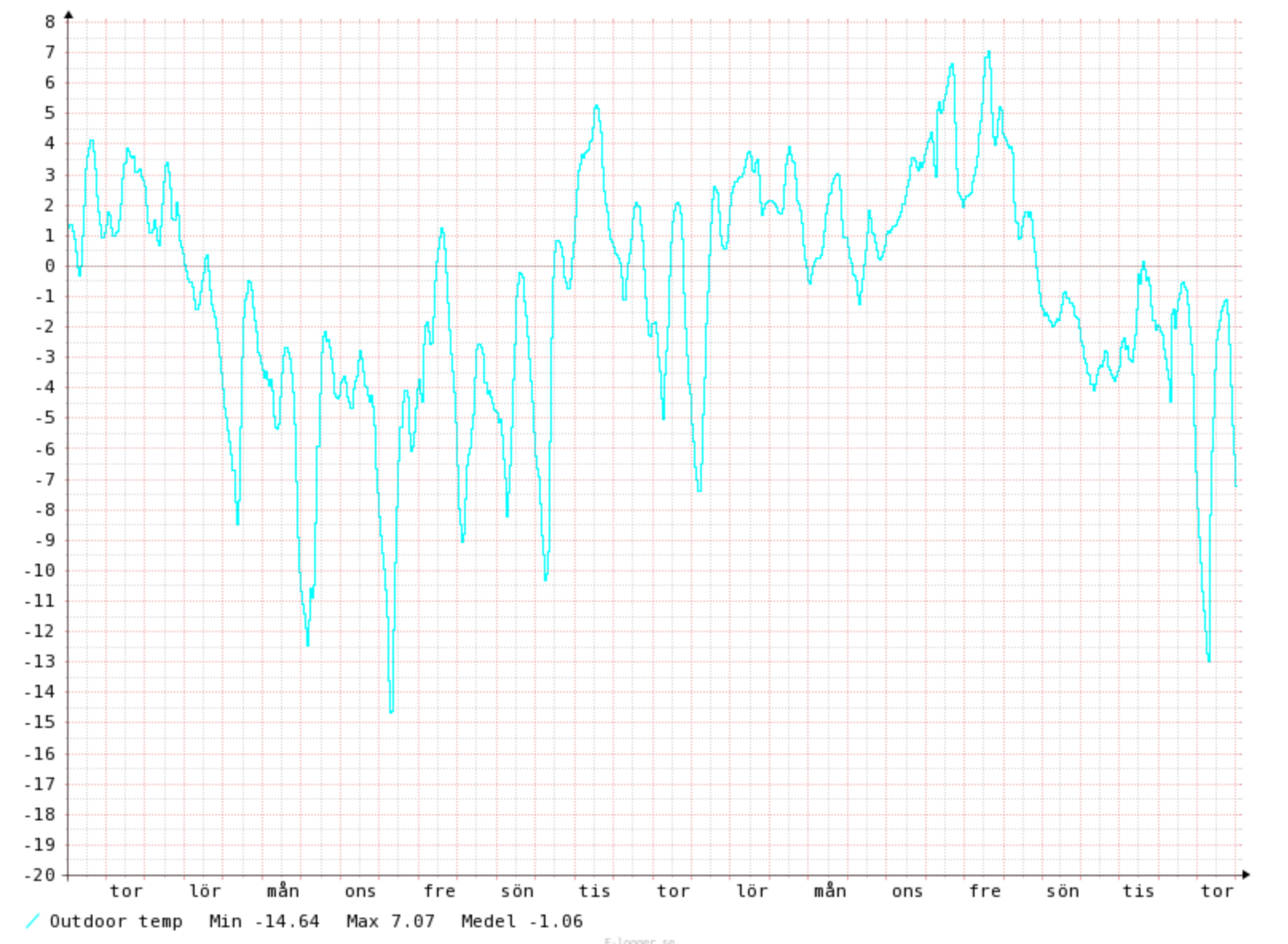Select the y-axis label "-8"
This screenshot has width=1288, height=944.
point(45,509)
